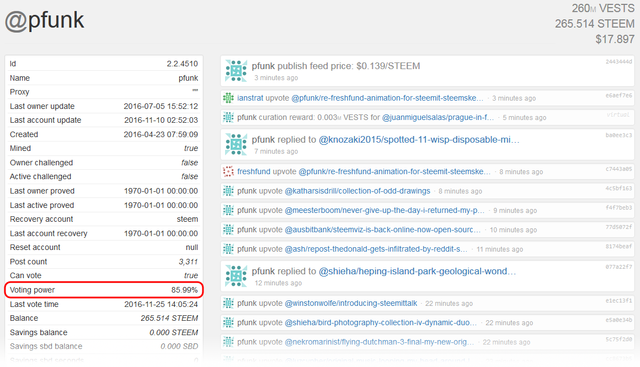This screenshot has width=640, height=367.
Task: Click avatar on nekromarinist upvote row
Action: coord(228,342)
